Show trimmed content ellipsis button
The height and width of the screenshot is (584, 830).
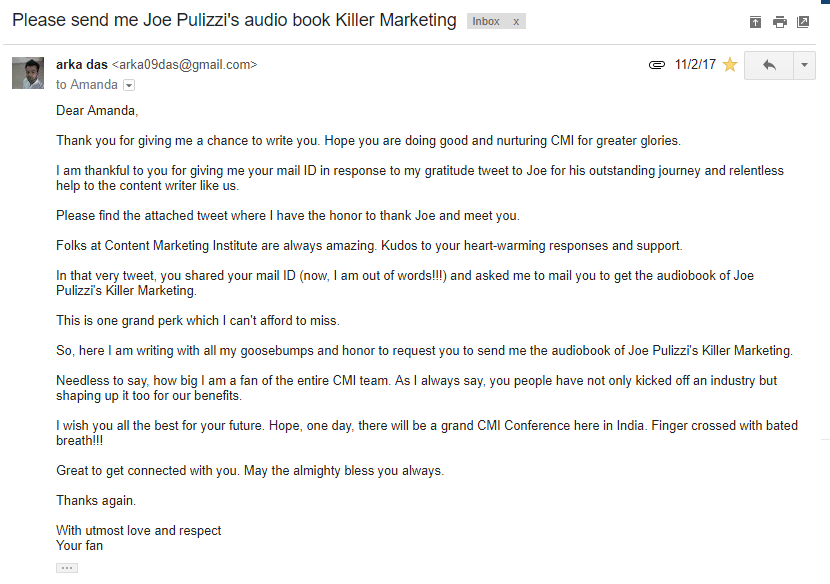tap(67, 568)
